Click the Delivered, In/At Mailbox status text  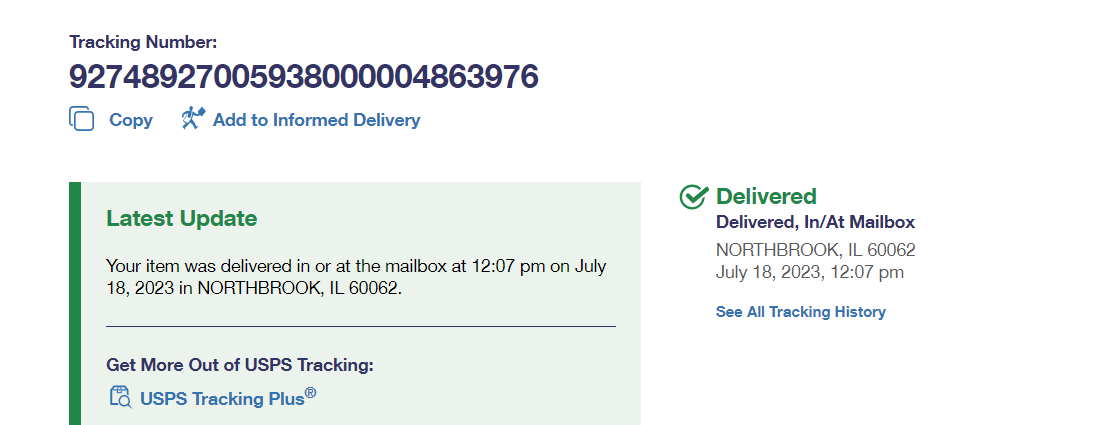tap(815, 223)
